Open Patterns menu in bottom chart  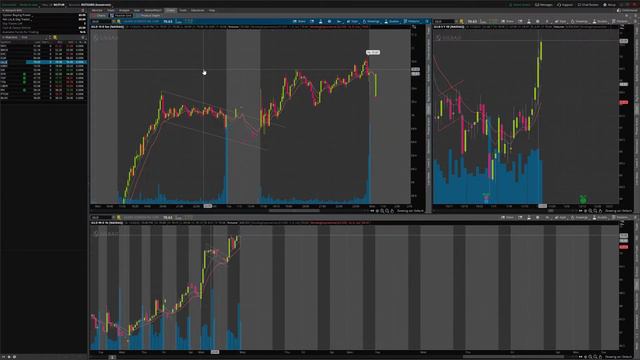pyautogui.click(x=621, y=218)
